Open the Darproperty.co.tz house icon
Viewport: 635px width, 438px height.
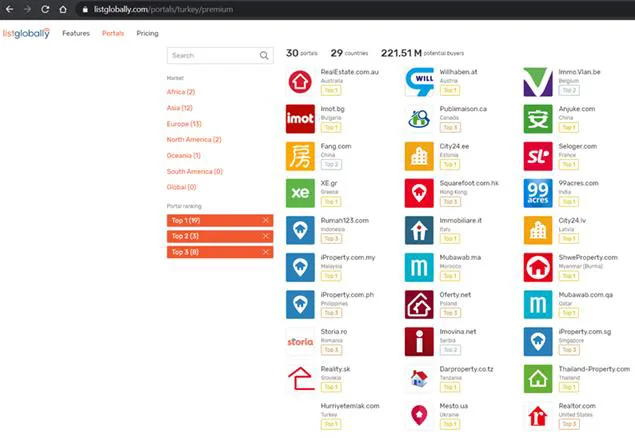tap(419, 378)
